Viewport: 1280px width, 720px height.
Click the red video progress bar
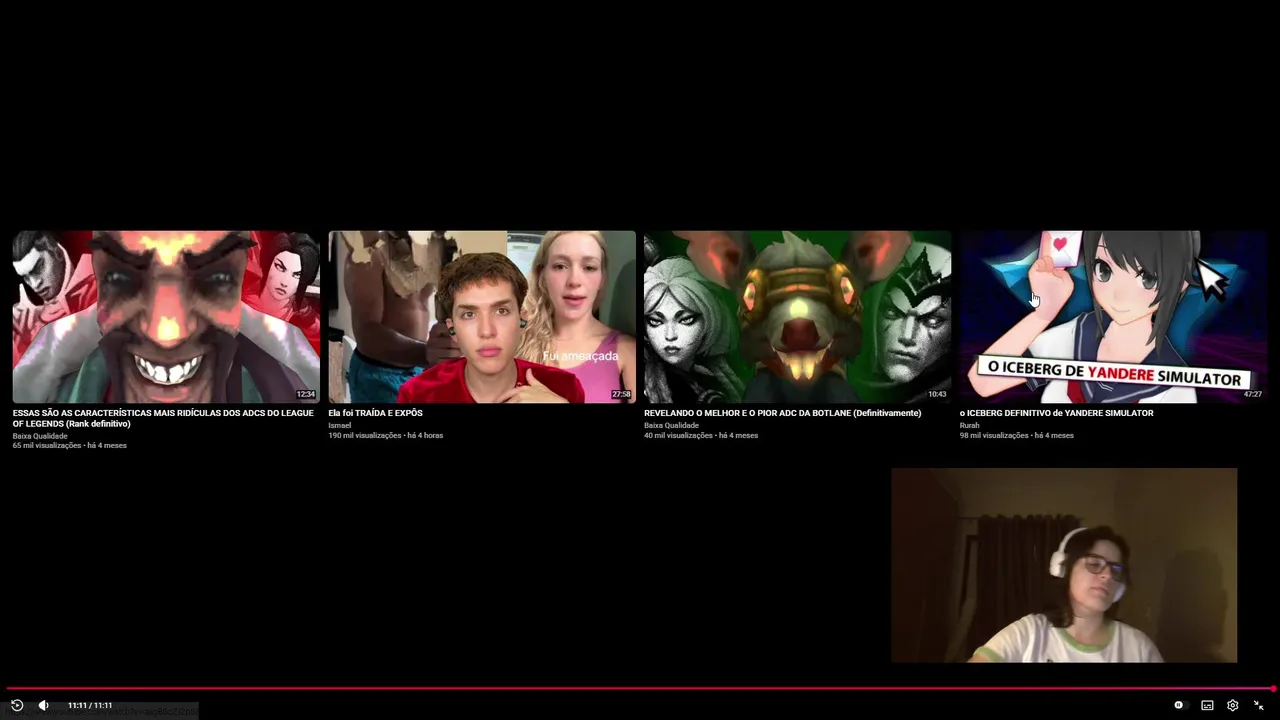tap(640, 688)
